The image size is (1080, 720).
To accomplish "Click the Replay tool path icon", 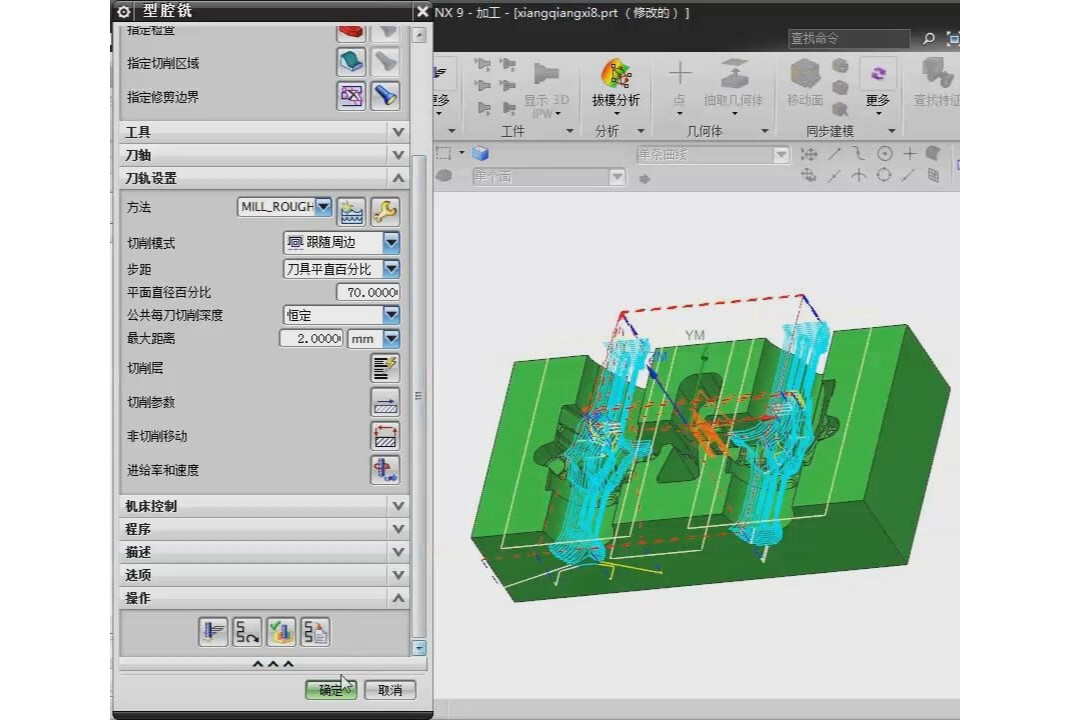I will [x=247, y=631].
